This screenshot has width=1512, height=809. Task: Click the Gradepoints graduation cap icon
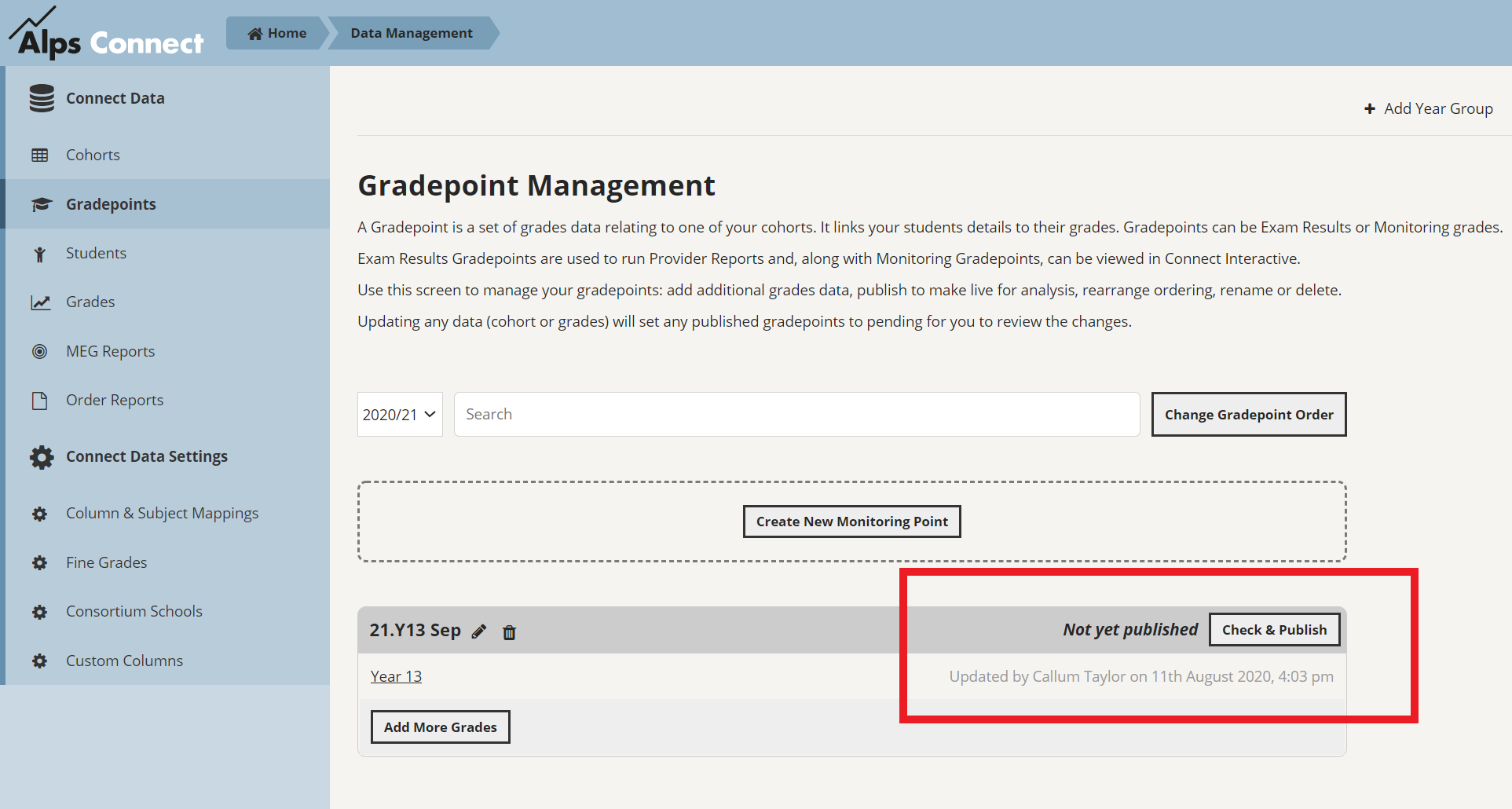pos(41,205)
